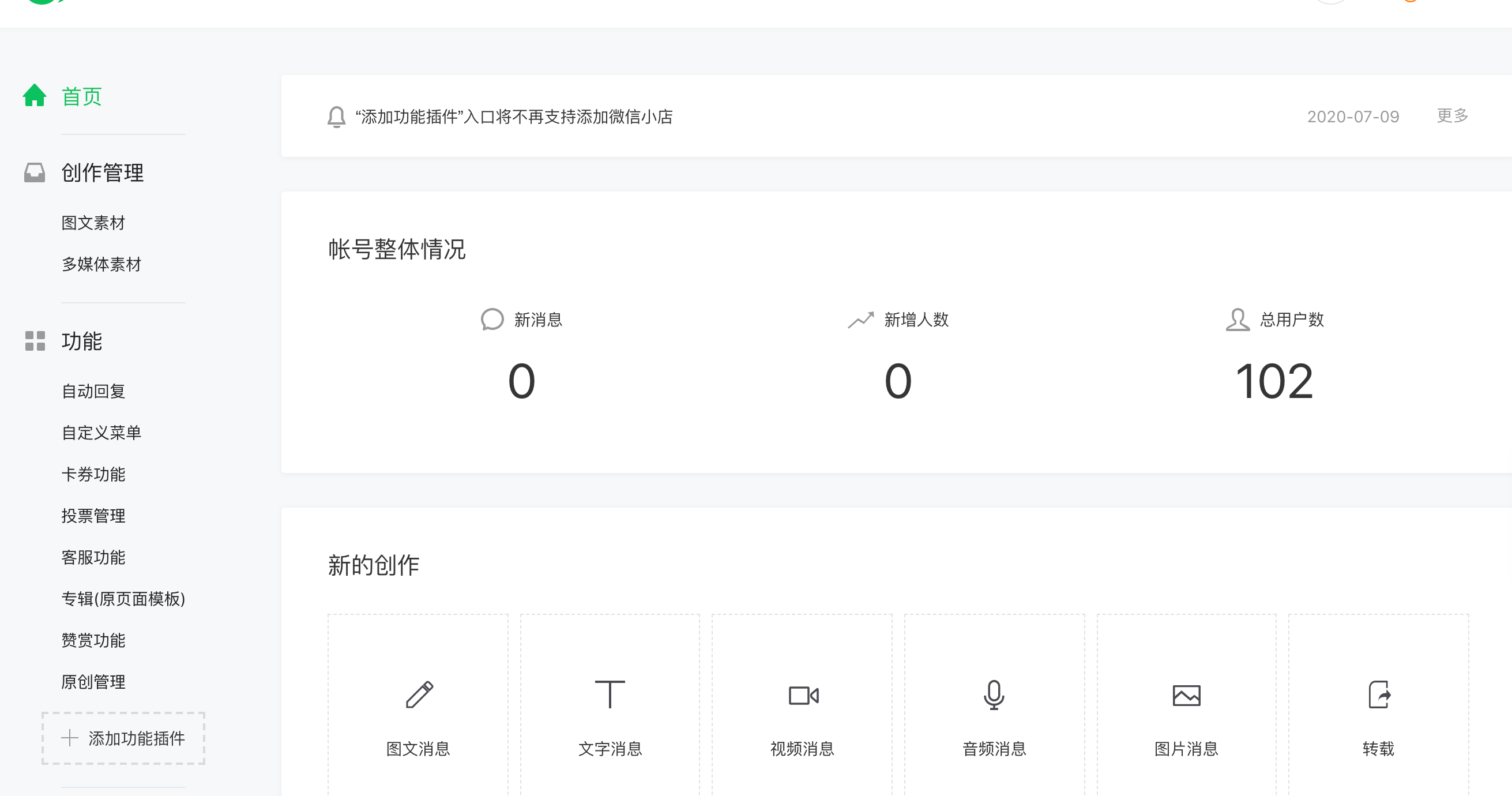Click the video camera icon for 视频消息
Viewport: 1512px width, 796px height.
(803, 696)
